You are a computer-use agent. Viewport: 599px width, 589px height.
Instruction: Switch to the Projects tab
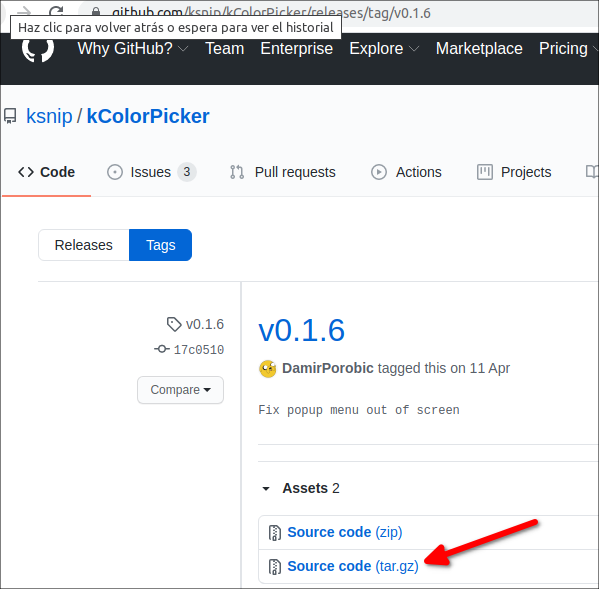514,172
